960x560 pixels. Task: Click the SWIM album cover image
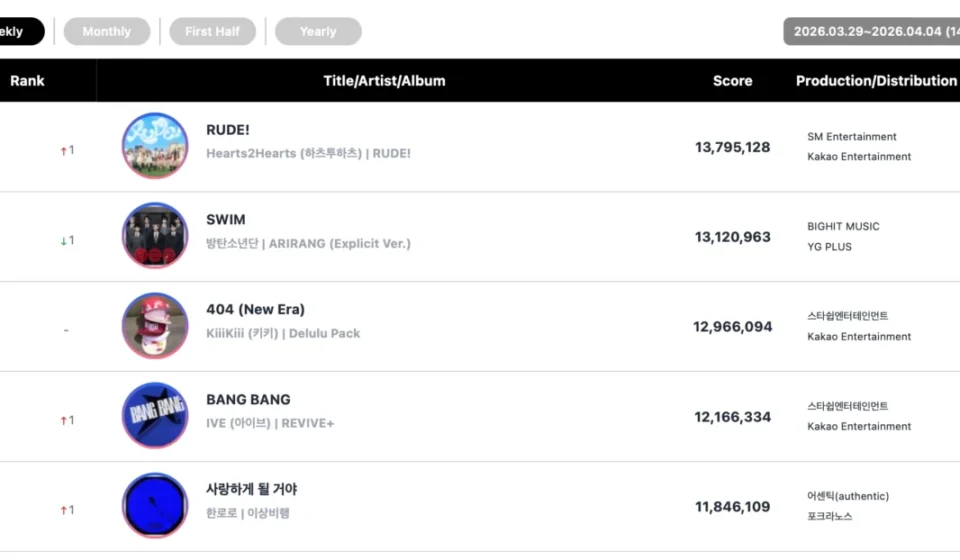155,236
